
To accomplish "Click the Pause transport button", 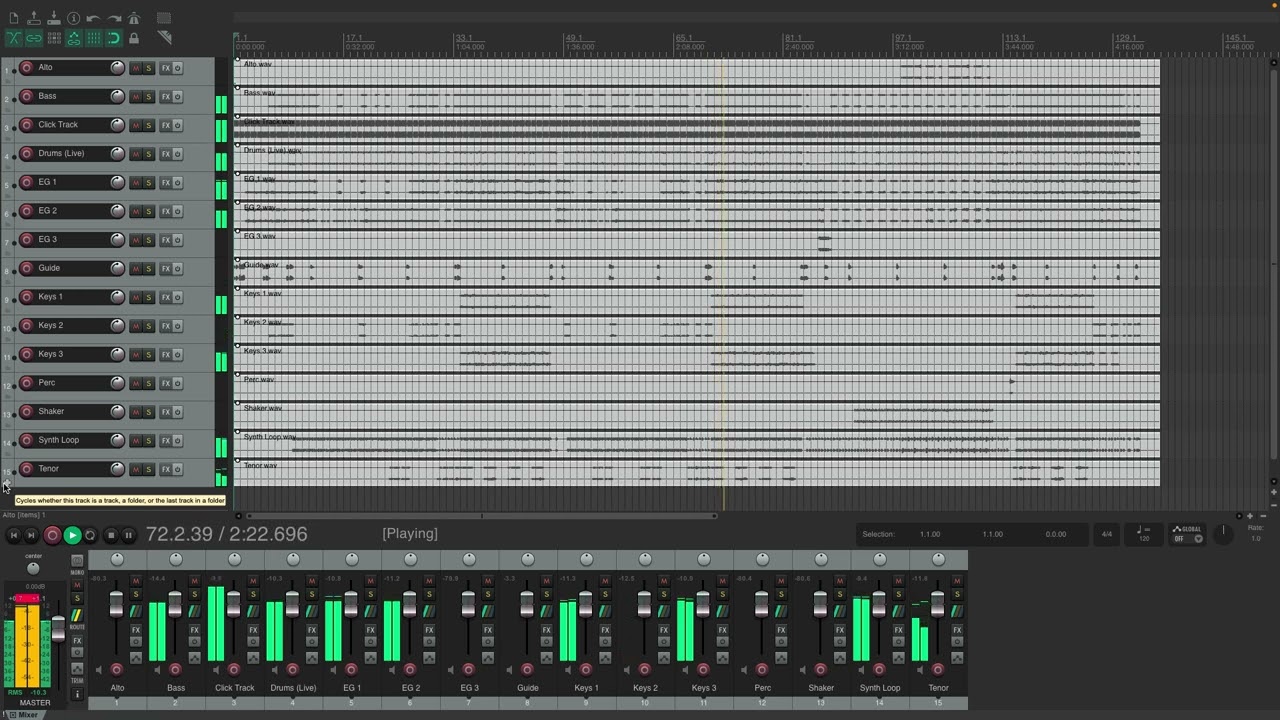I will point(128,535).
